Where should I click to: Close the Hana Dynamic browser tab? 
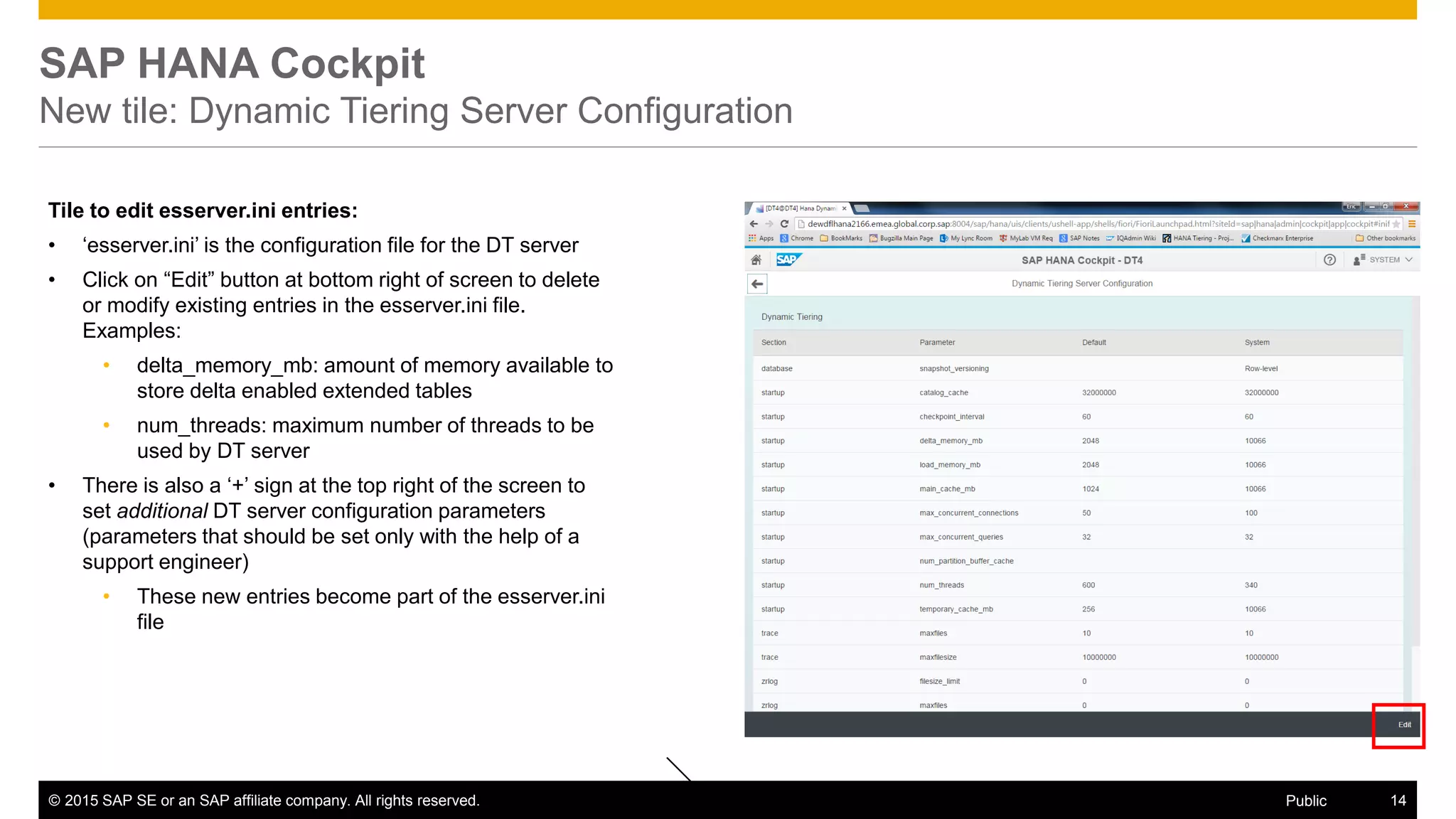[844, 208]
